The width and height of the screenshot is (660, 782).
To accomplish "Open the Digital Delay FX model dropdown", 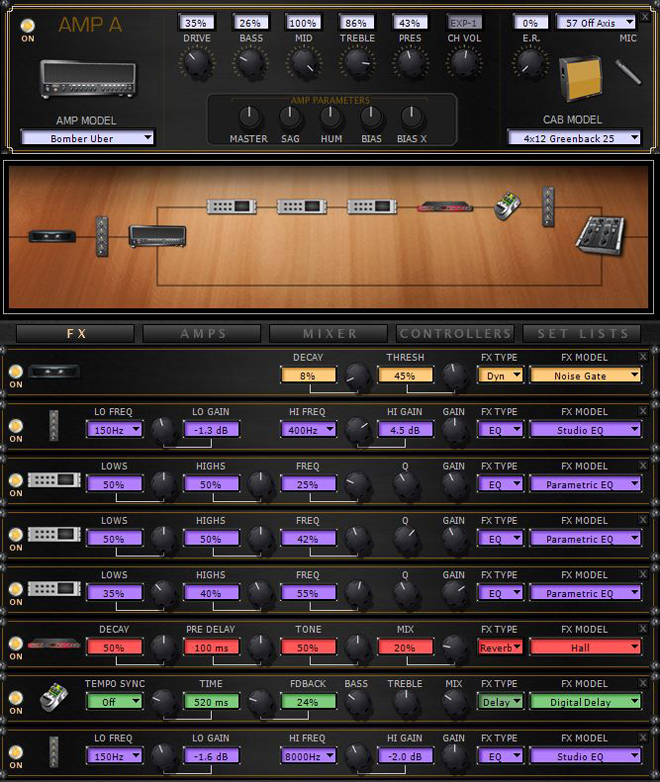I will [x=585, y=702].
